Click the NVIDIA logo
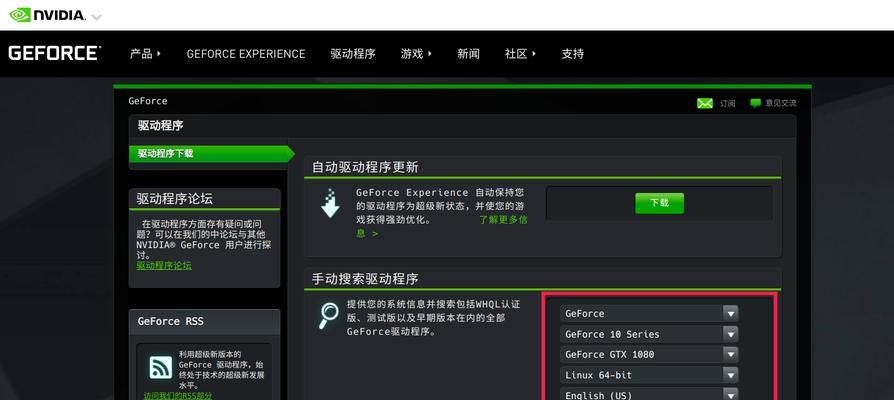 (47, 15)
